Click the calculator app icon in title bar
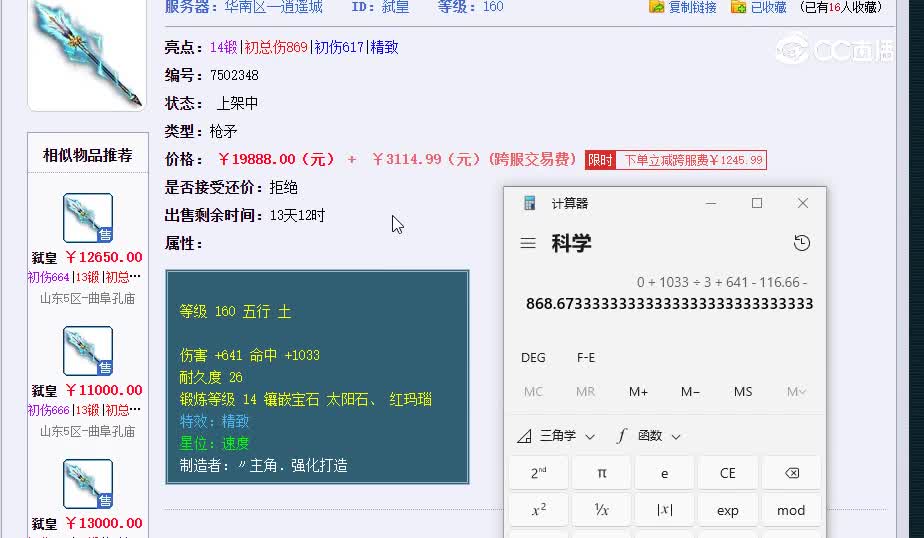 (x=529, y=203)
